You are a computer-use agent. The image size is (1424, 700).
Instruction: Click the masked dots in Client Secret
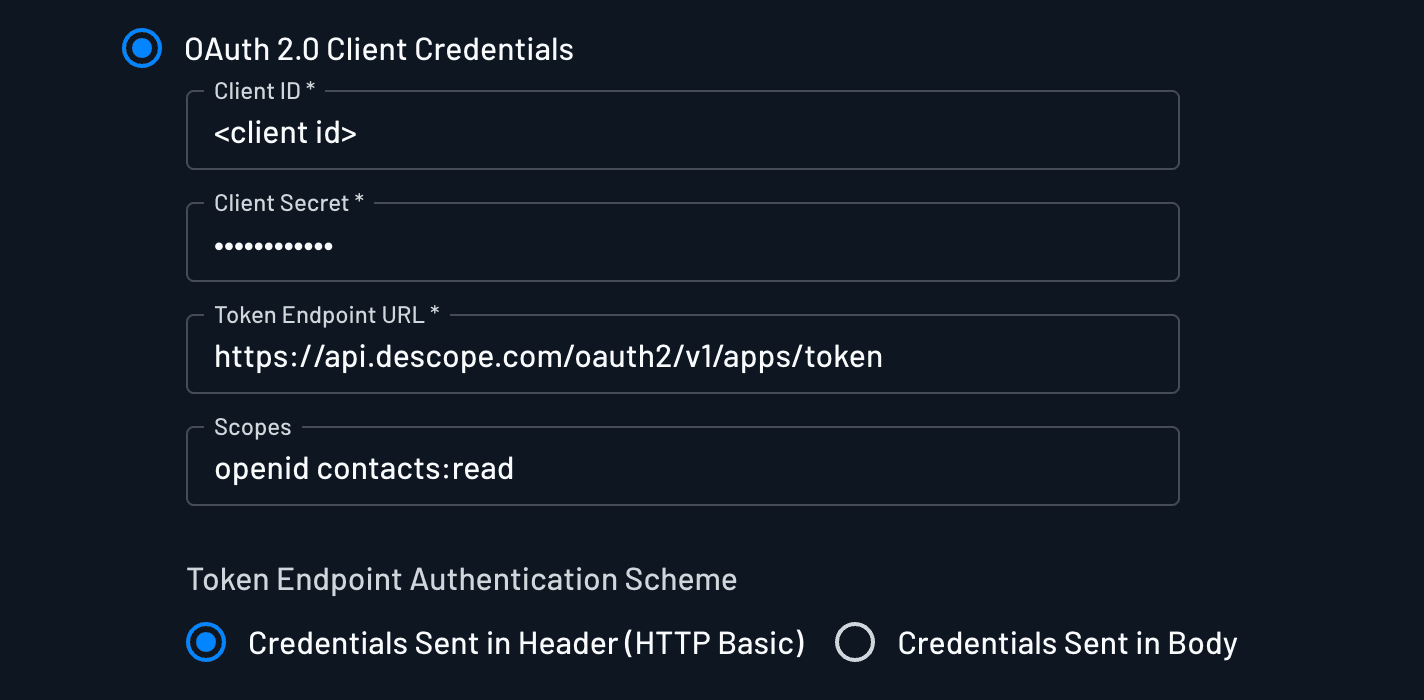click(x=273, y=244)
